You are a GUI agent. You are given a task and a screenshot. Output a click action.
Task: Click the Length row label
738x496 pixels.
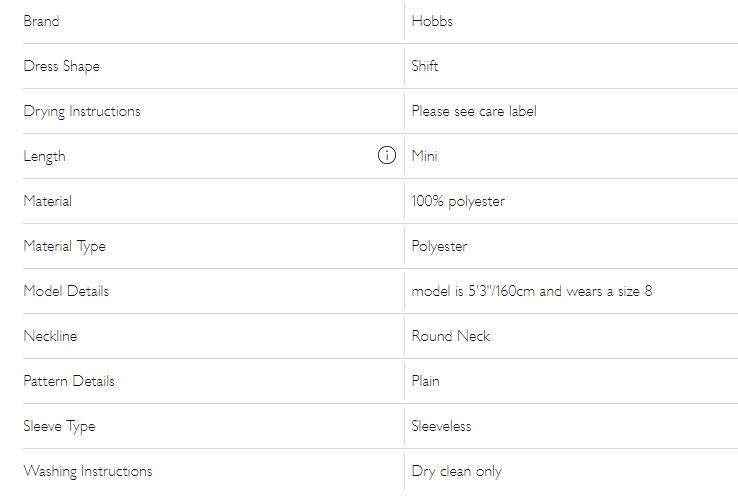[x=44, y=156]
